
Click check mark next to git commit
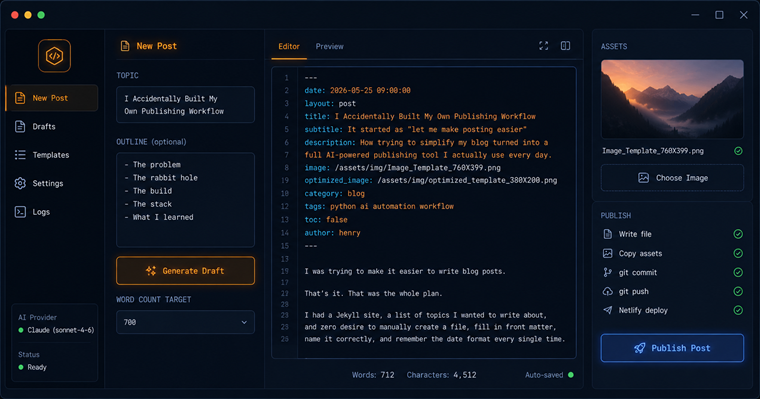[738, 272]
